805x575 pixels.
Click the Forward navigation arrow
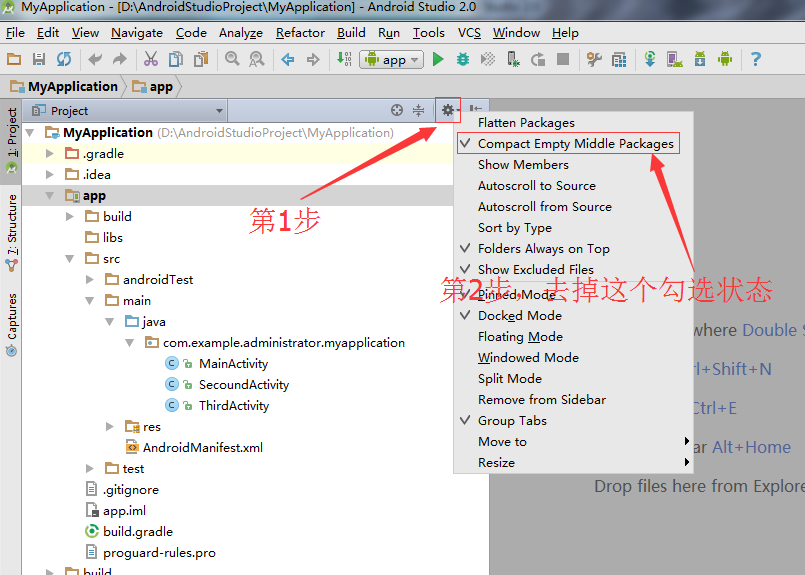(313, 60)
